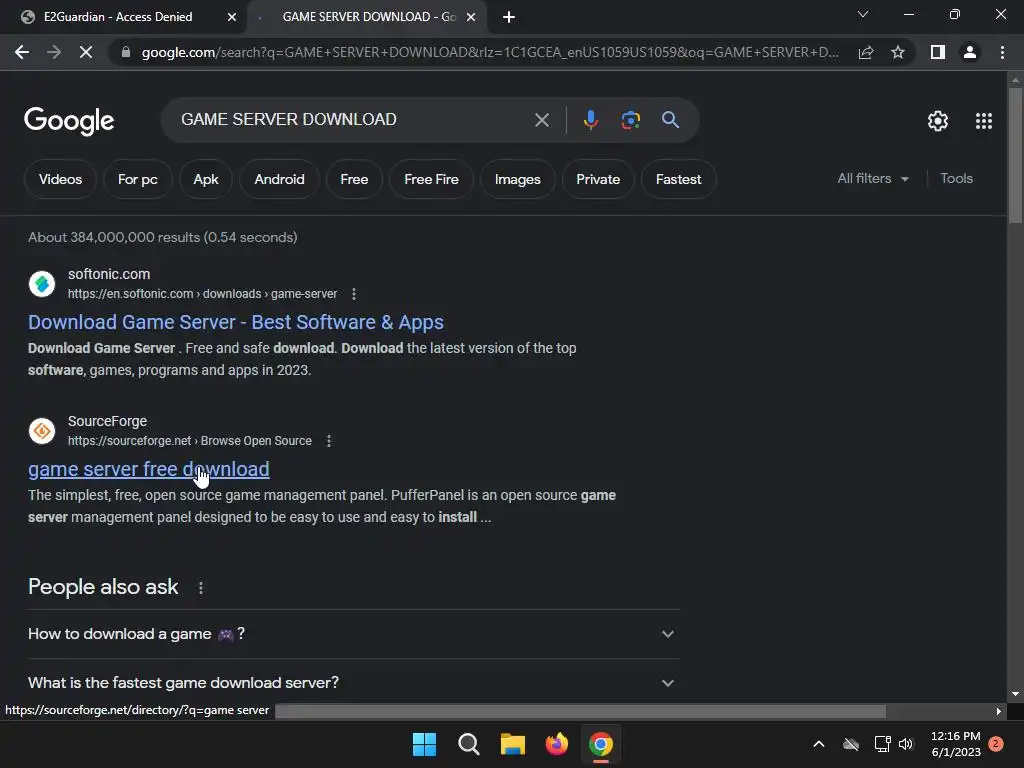
Task: Click the scroll right arrow
Action: [999, 711]
